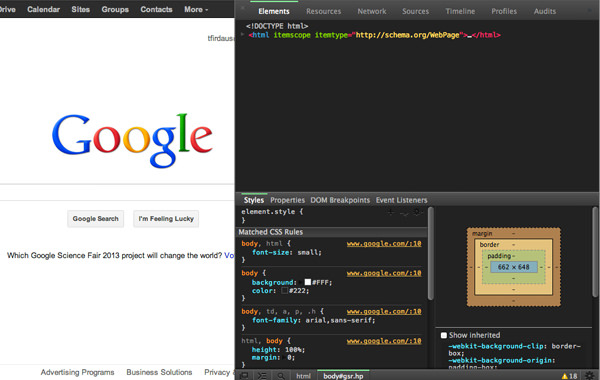Open the Network tab
The height and width of the screenshot is (380, 600).
(x=372, y=11)
